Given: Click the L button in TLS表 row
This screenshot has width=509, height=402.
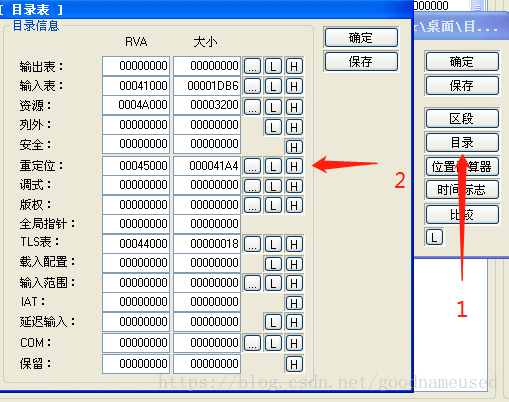Looking at the screenshot, I should coord(273,244).
